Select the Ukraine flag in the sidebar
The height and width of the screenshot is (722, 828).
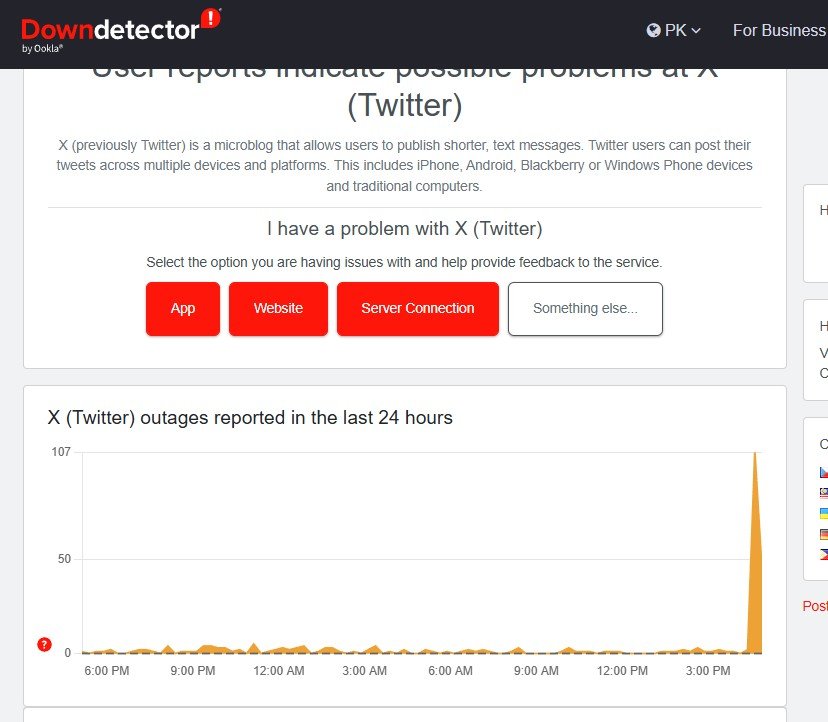tap(823, 513)
